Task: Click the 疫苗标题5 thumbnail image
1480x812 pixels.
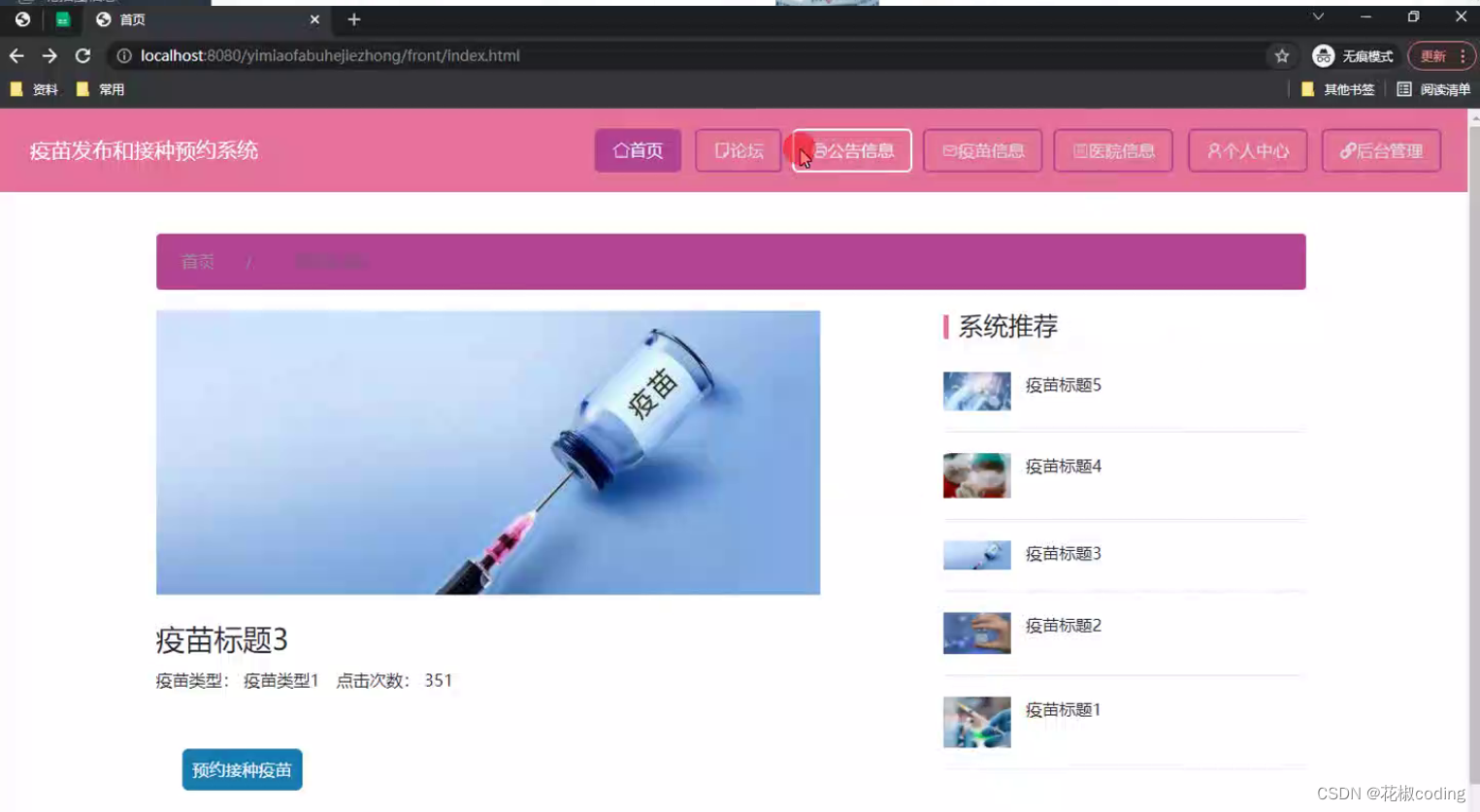Action: 976,390
